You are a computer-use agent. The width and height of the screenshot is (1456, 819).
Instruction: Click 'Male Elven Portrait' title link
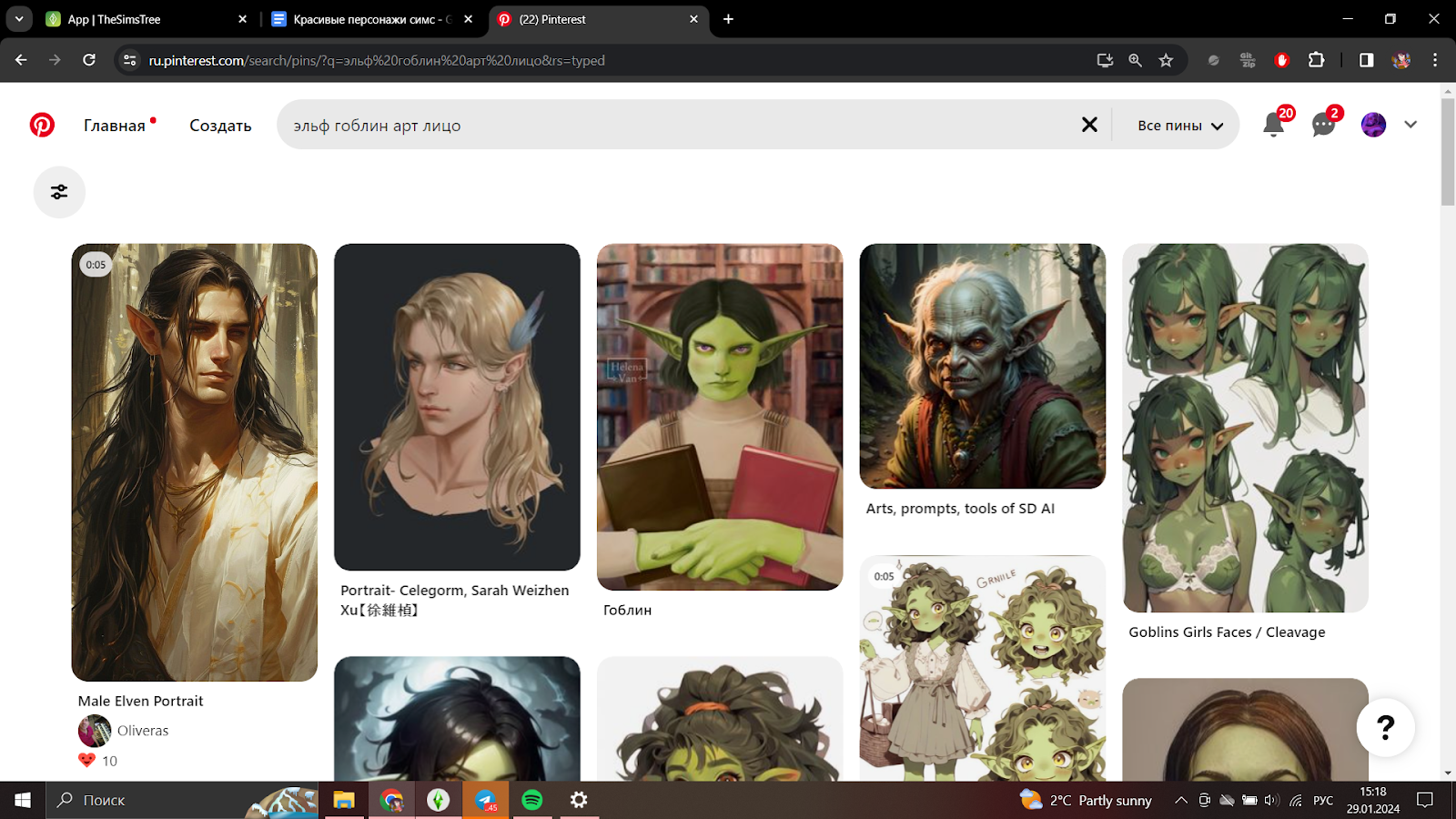tap(140, 701)
